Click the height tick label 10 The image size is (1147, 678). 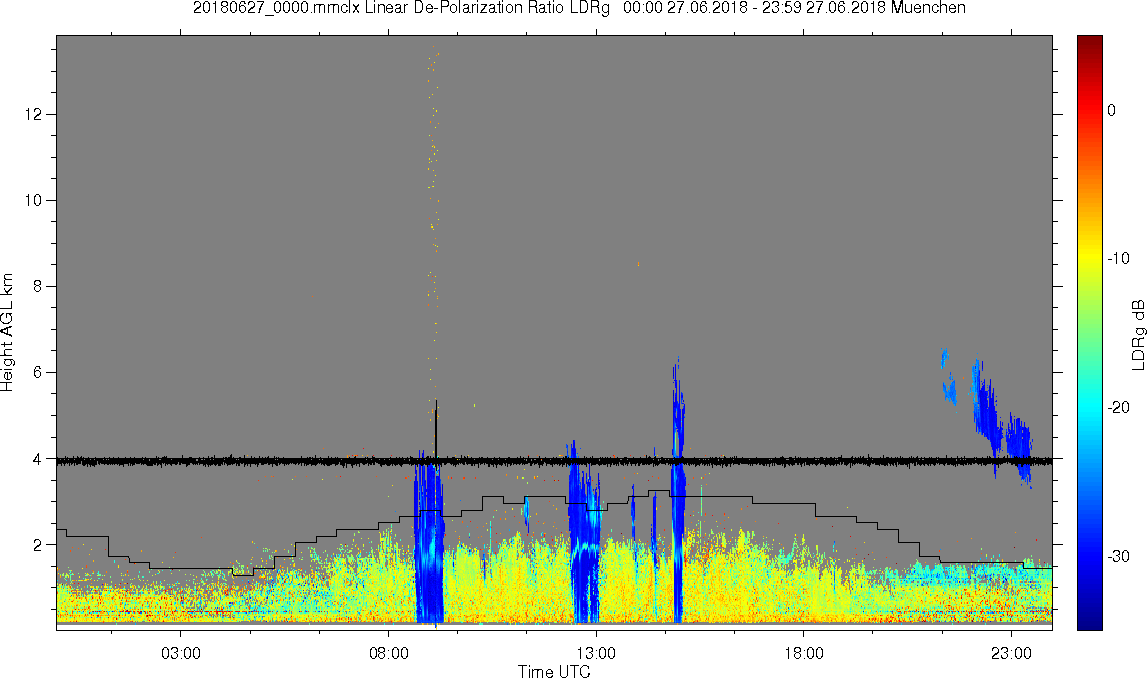click(34, 200)
